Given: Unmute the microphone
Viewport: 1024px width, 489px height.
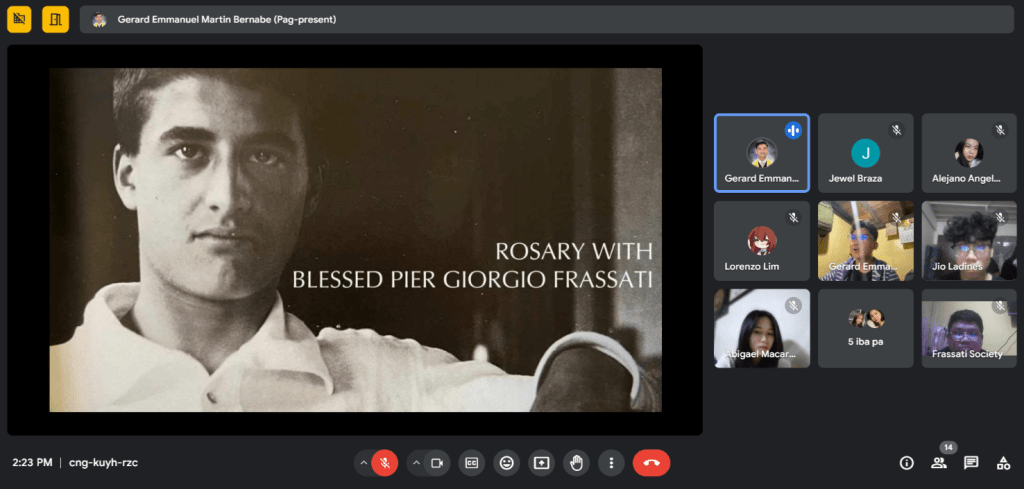Looking at the screenshot, I should tap(384, 463).
